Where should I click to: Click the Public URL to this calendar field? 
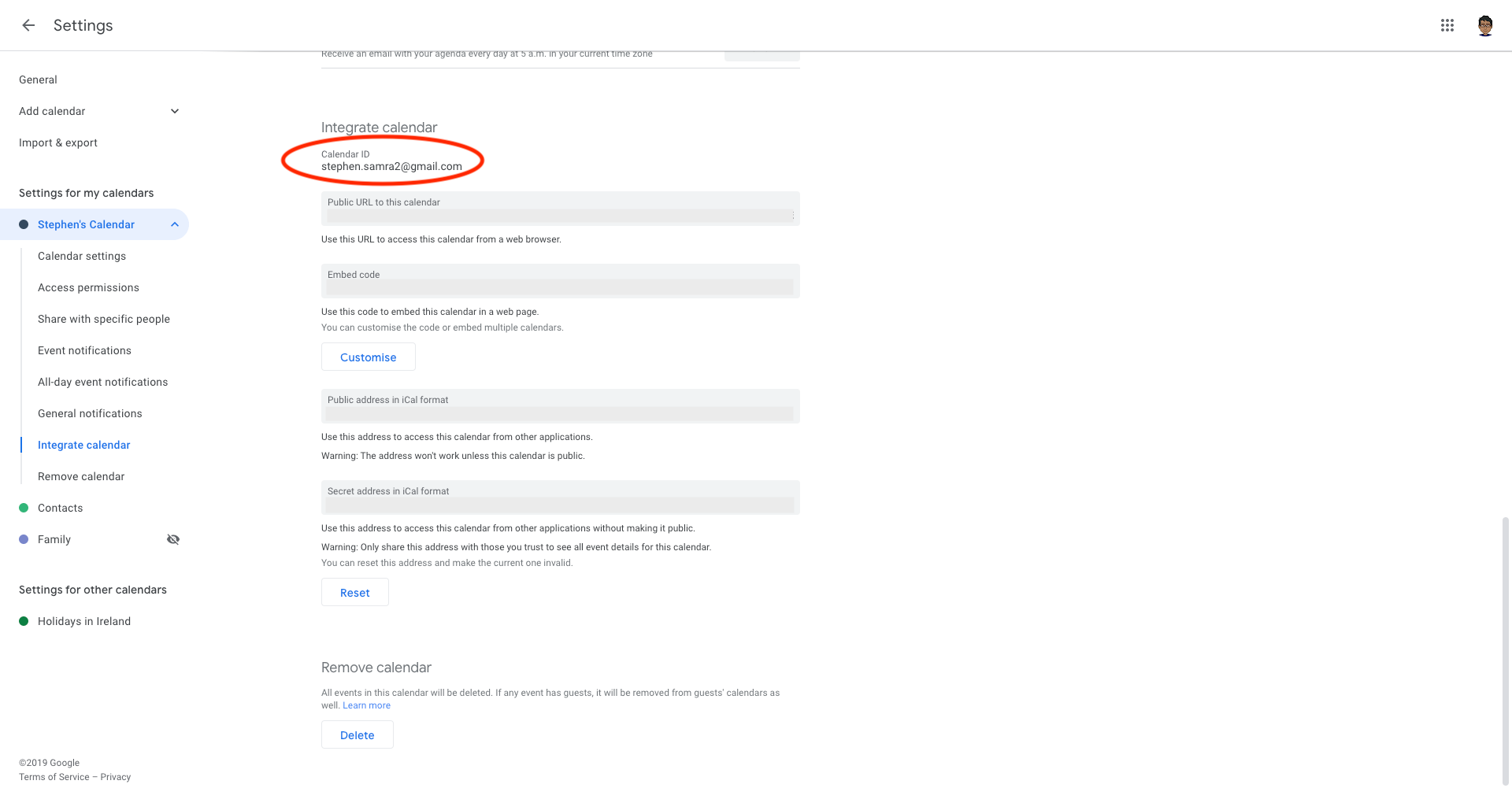[560, 209]
